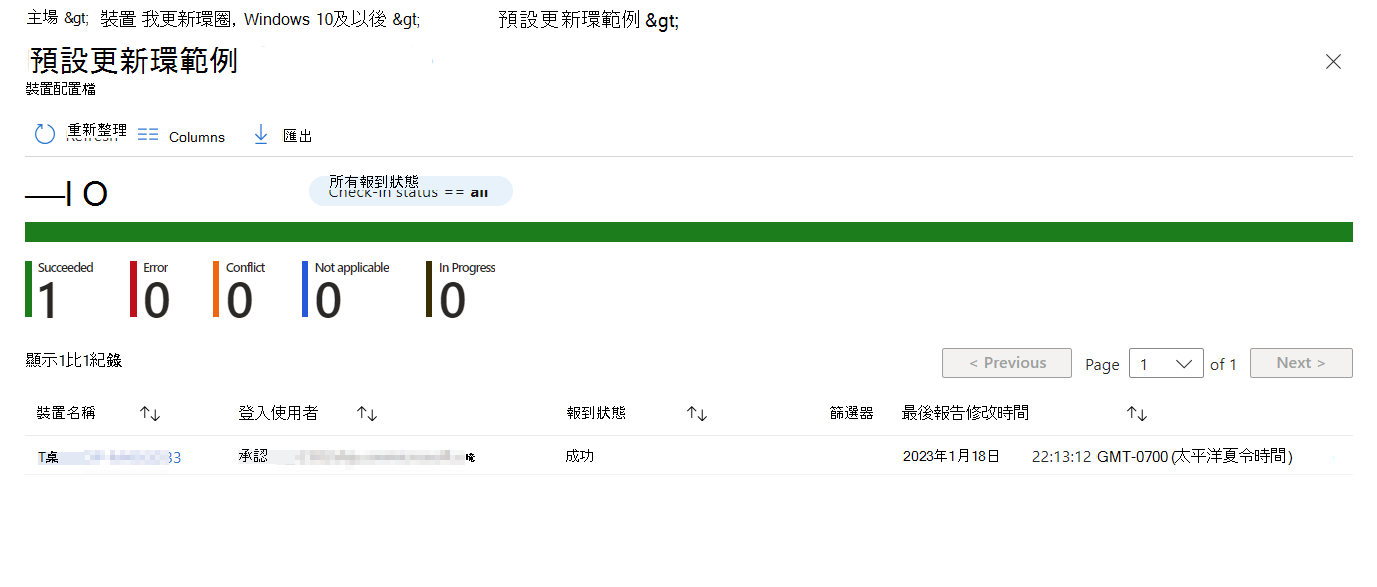
Task: Click the Error count tile
Action: click(150, 289)
